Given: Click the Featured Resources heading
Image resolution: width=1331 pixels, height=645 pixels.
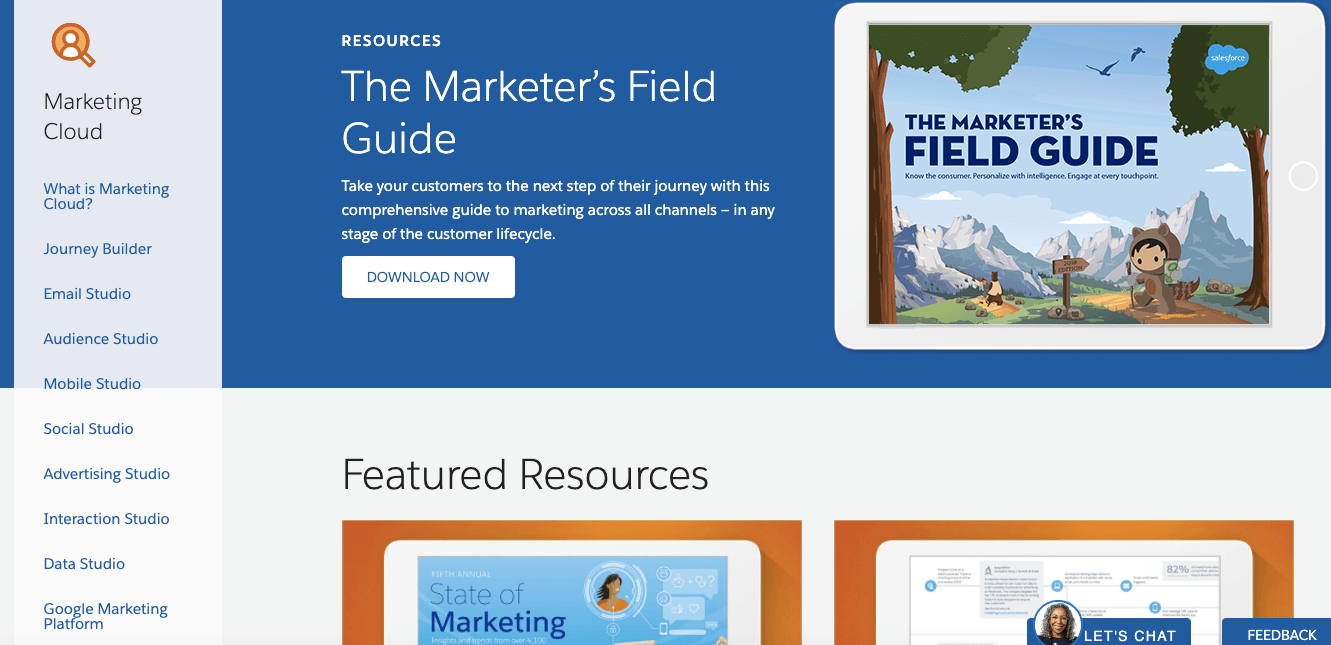Looking at the screenshot, I should [525, 474].
